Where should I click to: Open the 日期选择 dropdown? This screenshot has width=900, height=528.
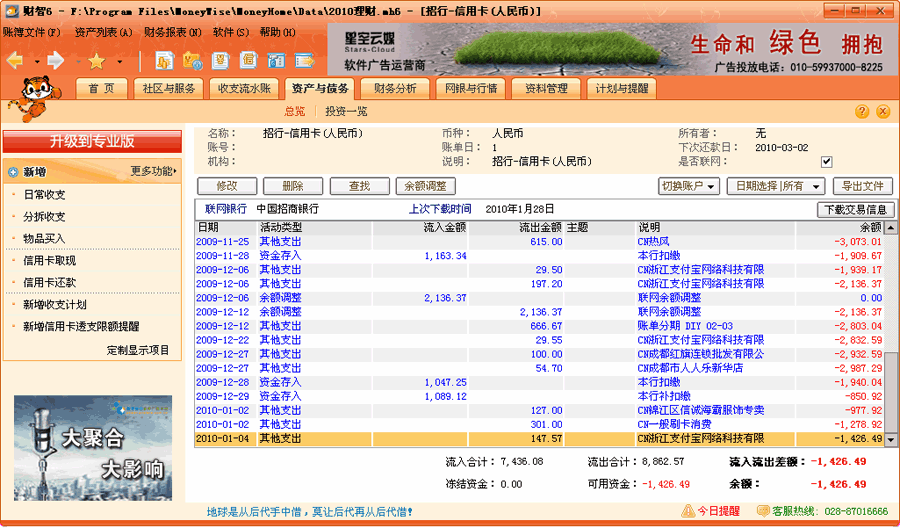tap(775, 186)
